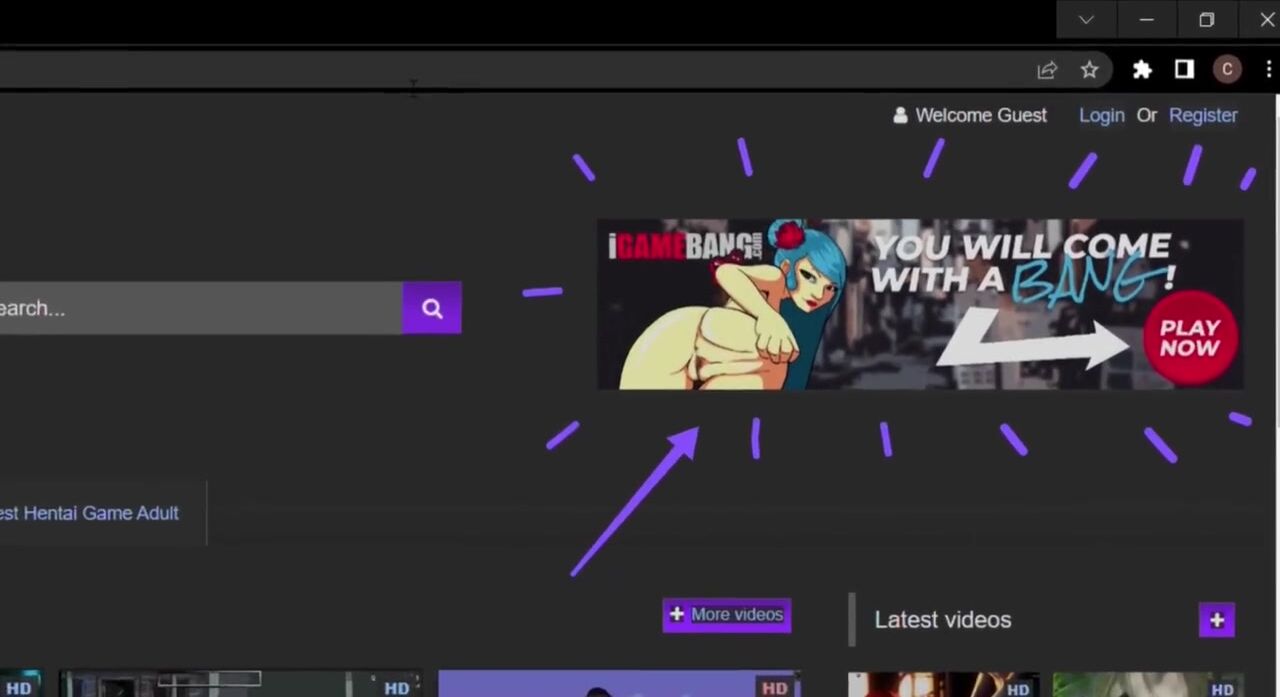The image size is (1280, 697).
Task: Click the More videos button
Action: (726, 615)
